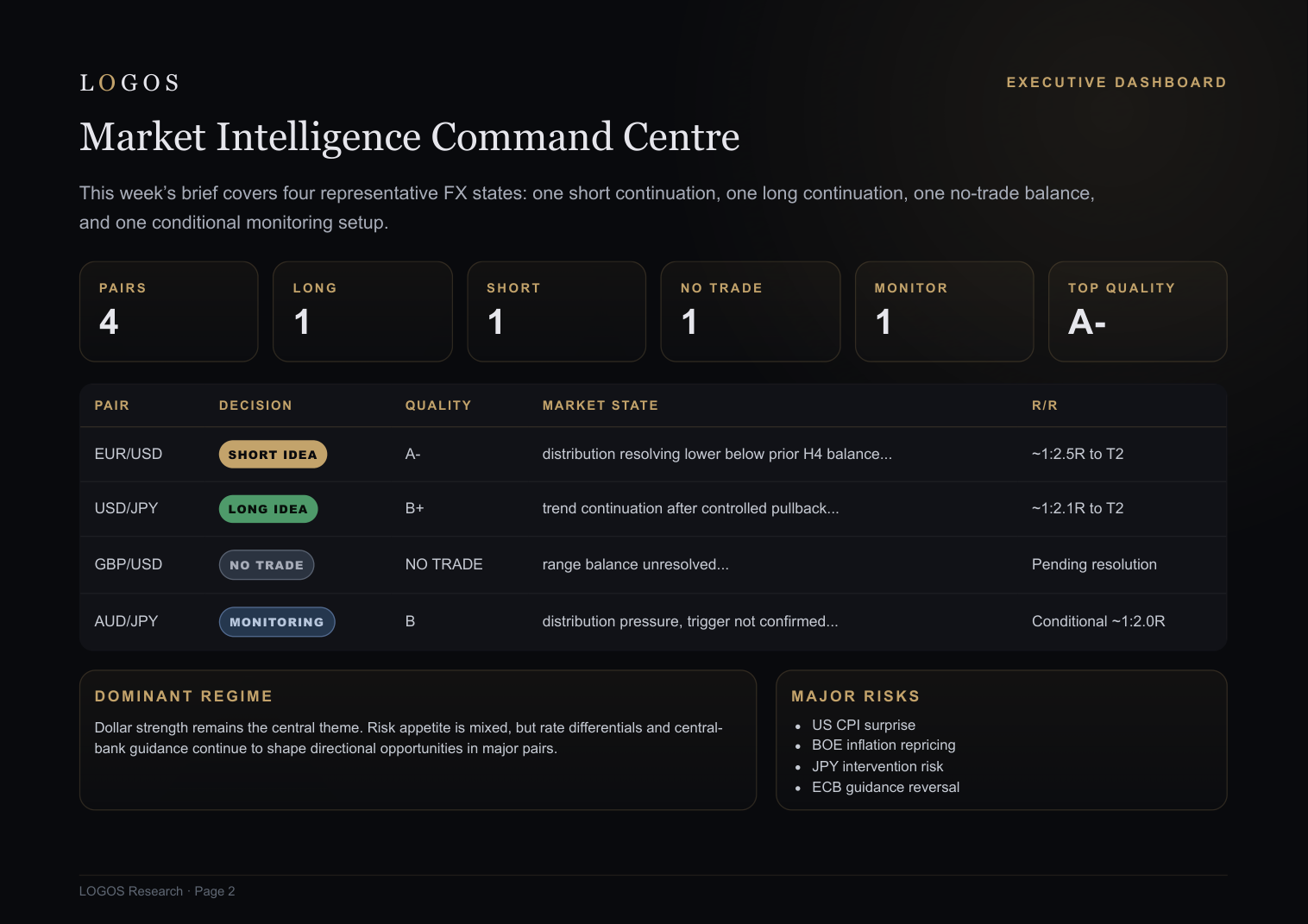1308x924 pixels.
Task: Click the DOMINANT REGIME heading
Action: 184,696
